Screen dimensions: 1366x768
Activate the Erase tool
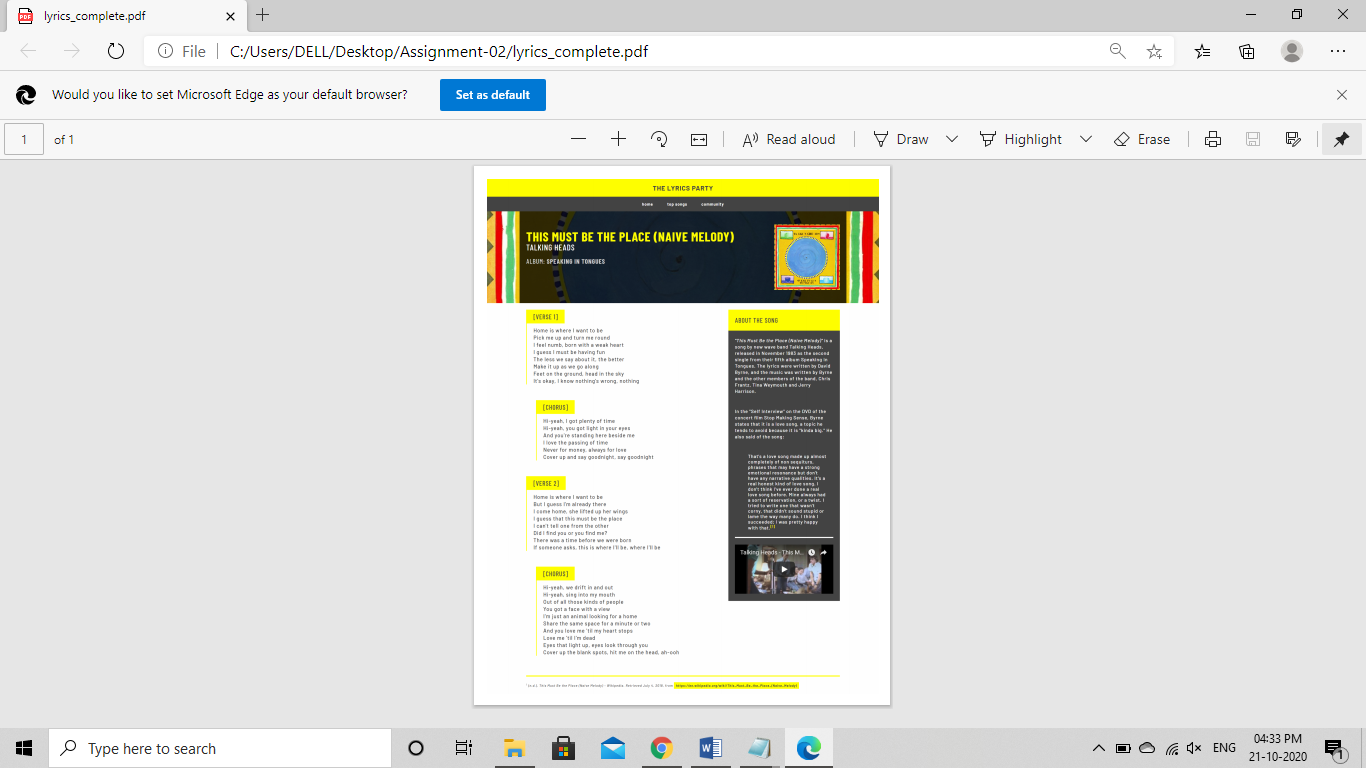[x=1142, y=139]
